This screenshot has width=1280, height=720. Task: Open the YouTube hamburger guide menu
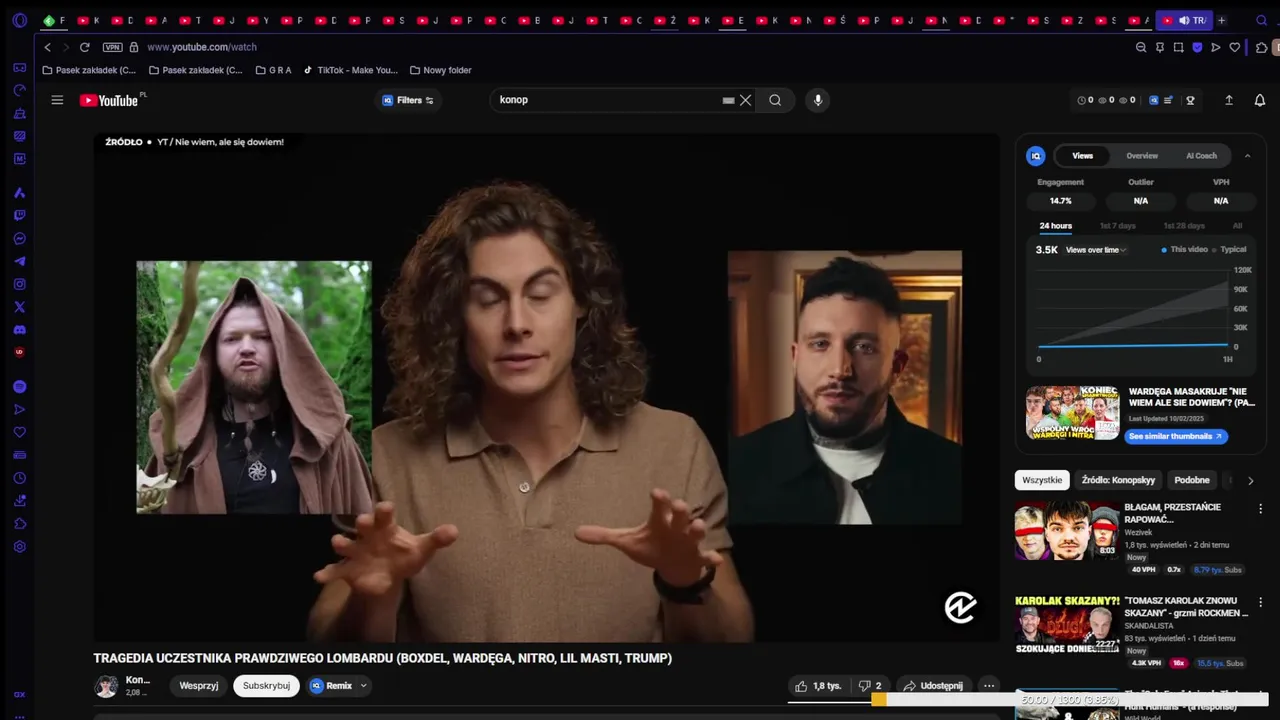coord(57,100)
